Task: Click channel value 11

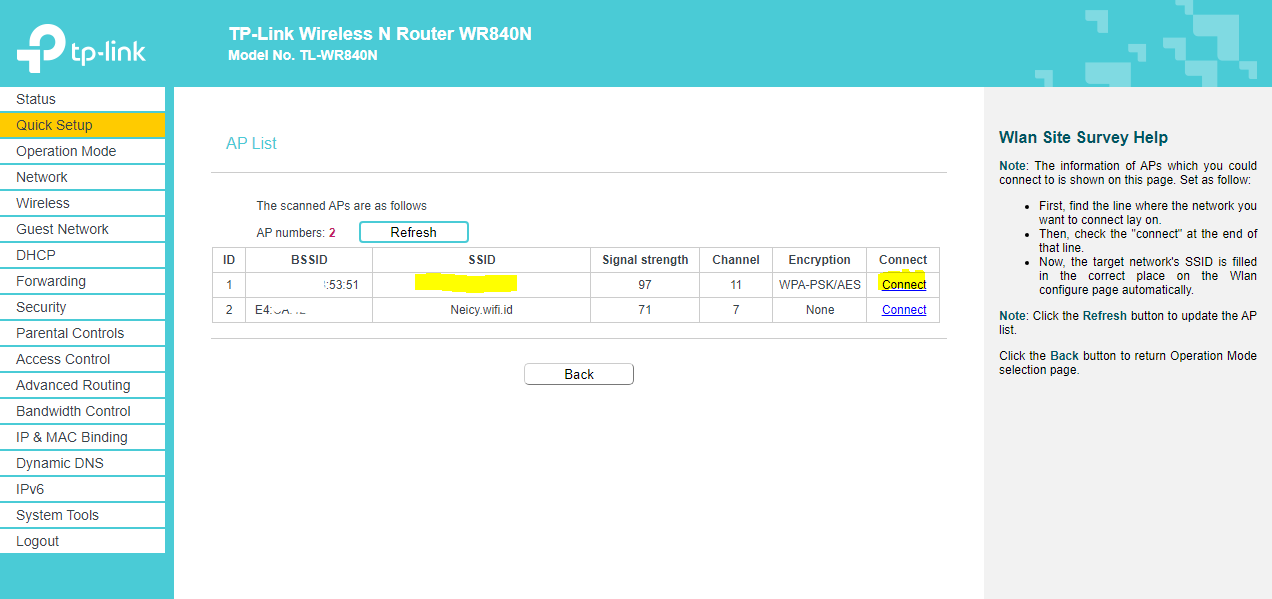Action: click(x=736, y=285)
